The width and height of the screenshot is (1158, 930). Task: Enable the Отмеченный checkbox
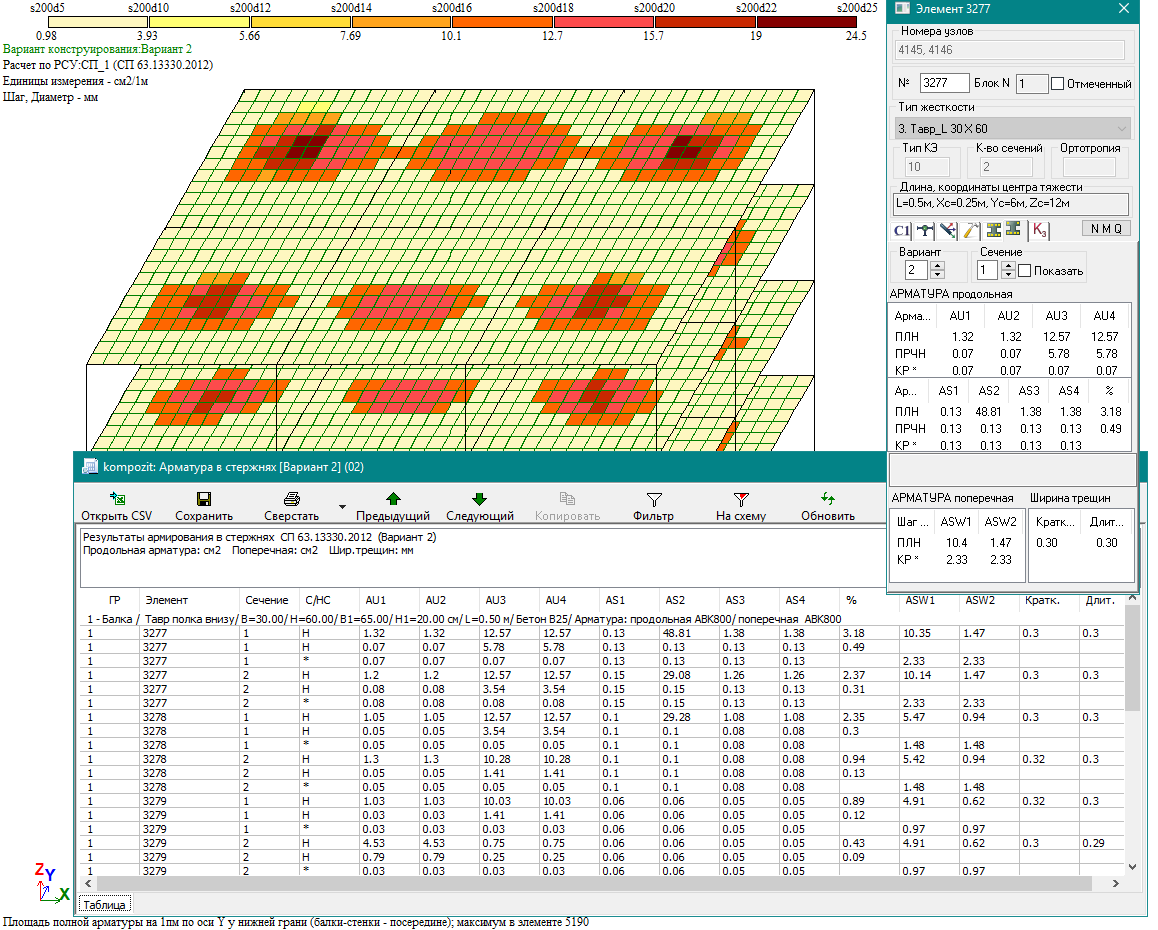(1058, 84)
